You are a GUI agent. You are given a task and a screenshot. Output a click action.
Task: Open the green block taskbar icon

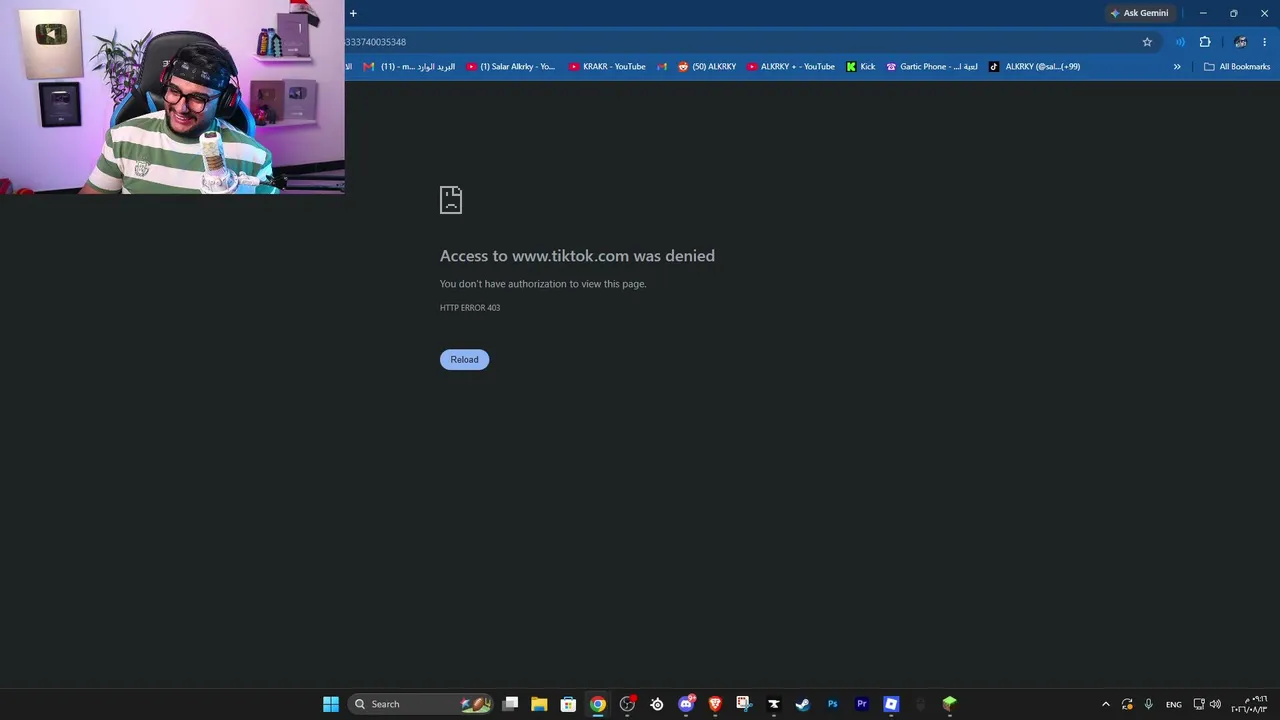(x=949, y=704)
